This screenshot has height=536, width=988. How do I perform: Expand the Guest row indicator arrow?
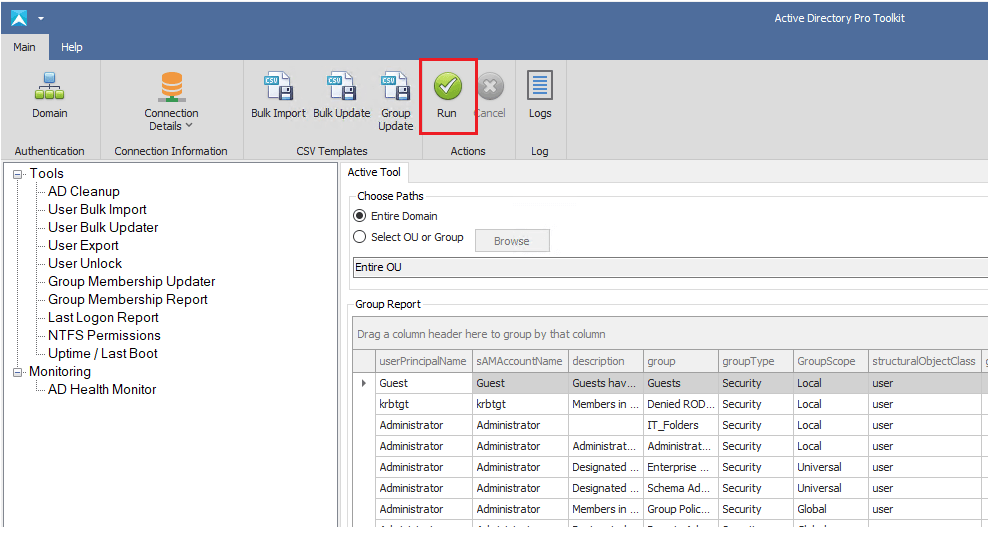coord(364,383)
